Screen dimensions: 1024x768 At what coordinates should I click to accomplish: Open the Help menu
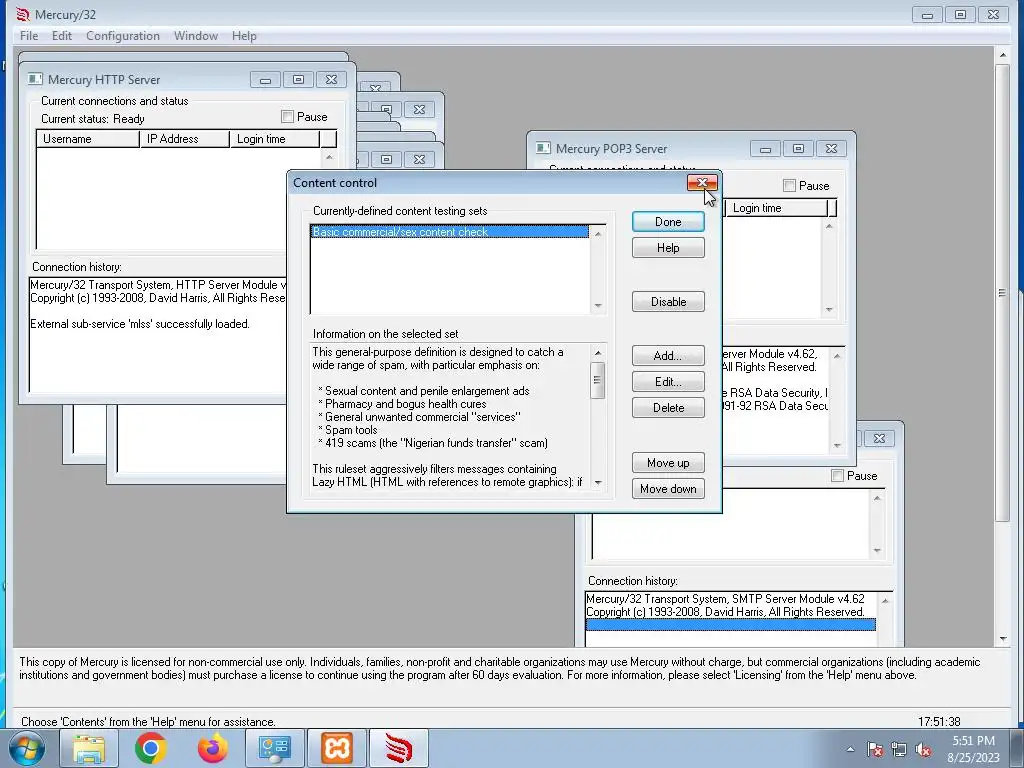point(244,36)
